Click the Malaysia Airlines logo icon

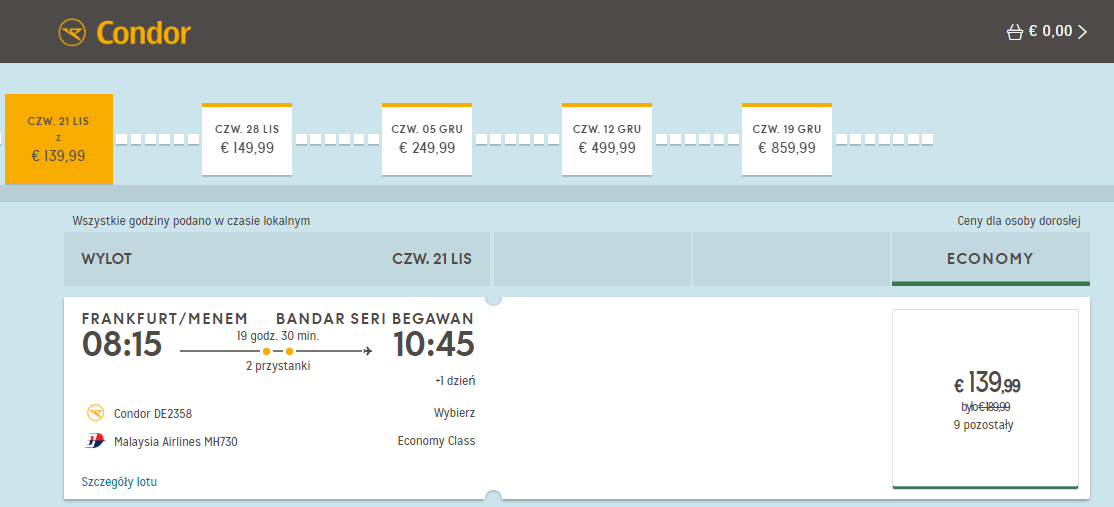tap(95, 441)
